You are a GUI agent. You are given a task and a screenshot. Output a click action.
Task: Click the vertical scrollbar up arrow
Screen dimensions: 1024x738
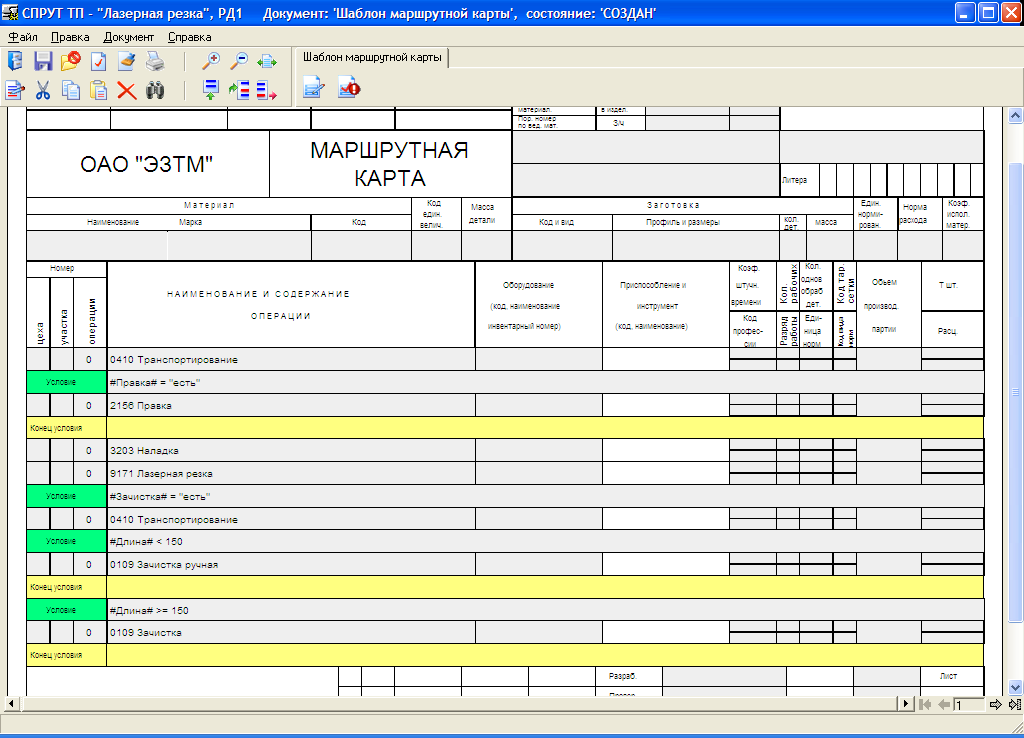(x=1015, y=116)
